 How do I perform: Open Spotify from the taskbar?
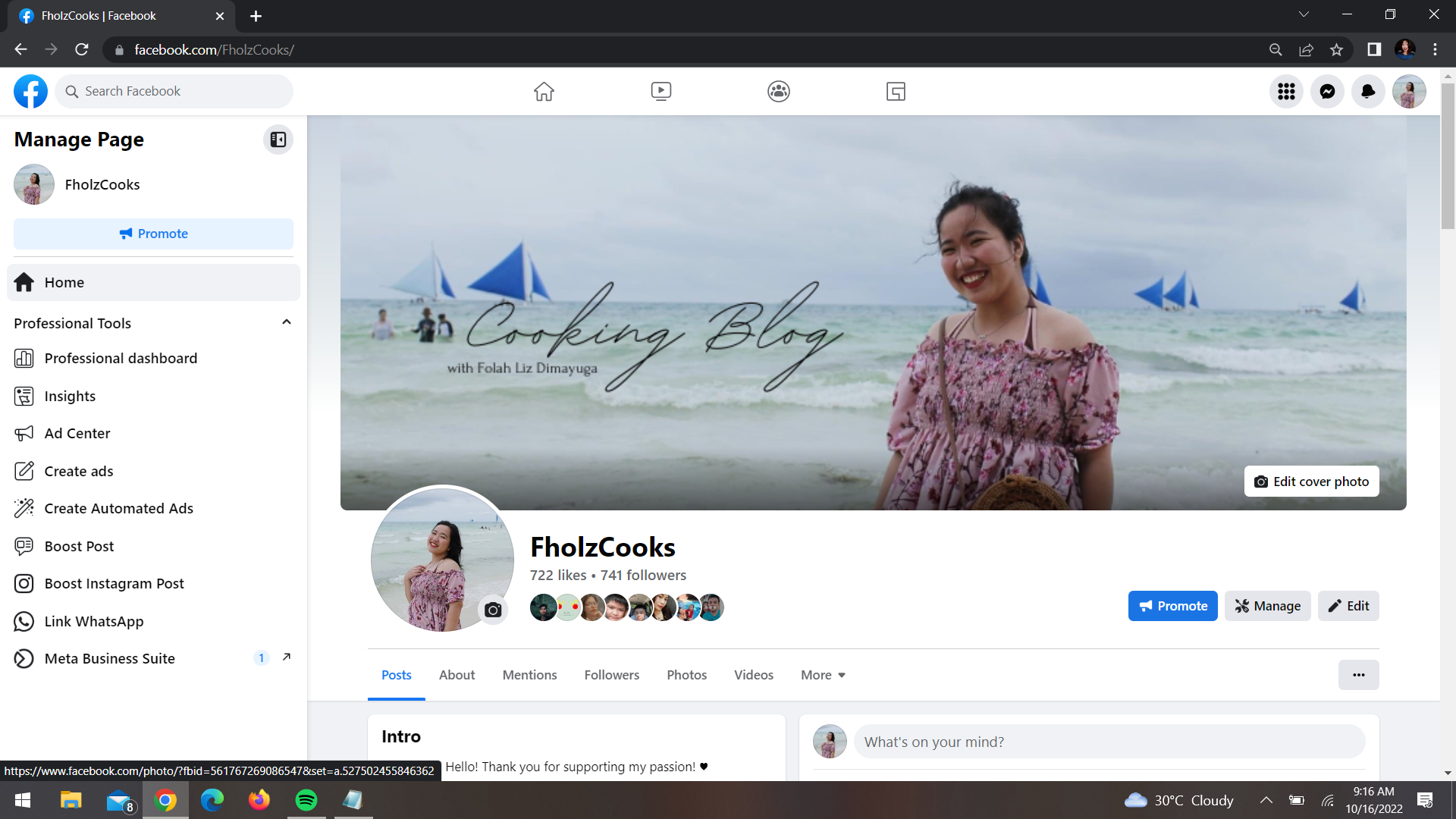click(x=306, y=800)
